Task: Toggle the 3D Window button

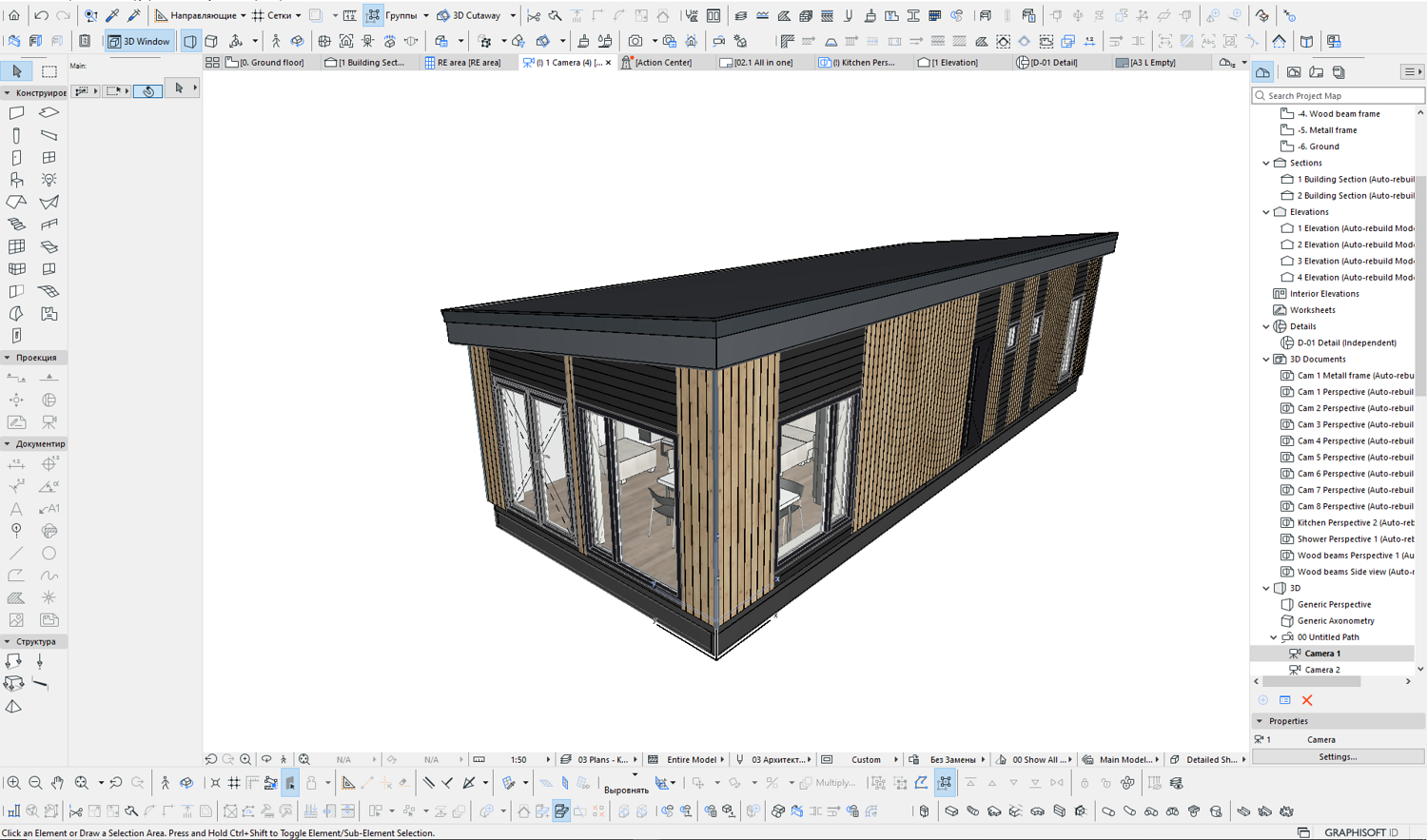Action: (139, 41)
